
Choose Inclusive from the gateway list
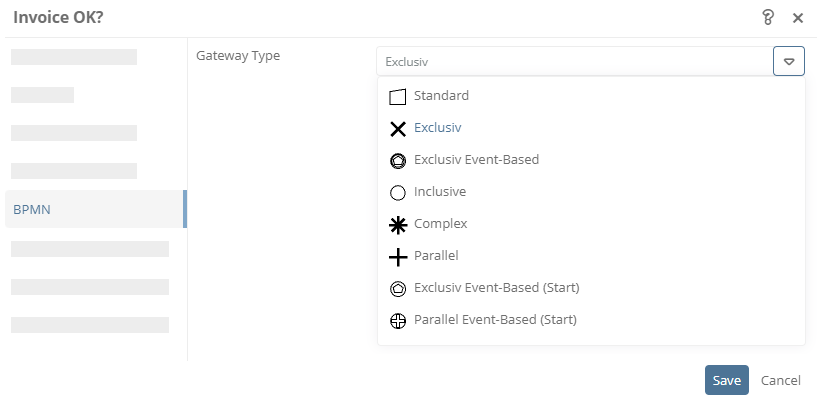(440, 192)
